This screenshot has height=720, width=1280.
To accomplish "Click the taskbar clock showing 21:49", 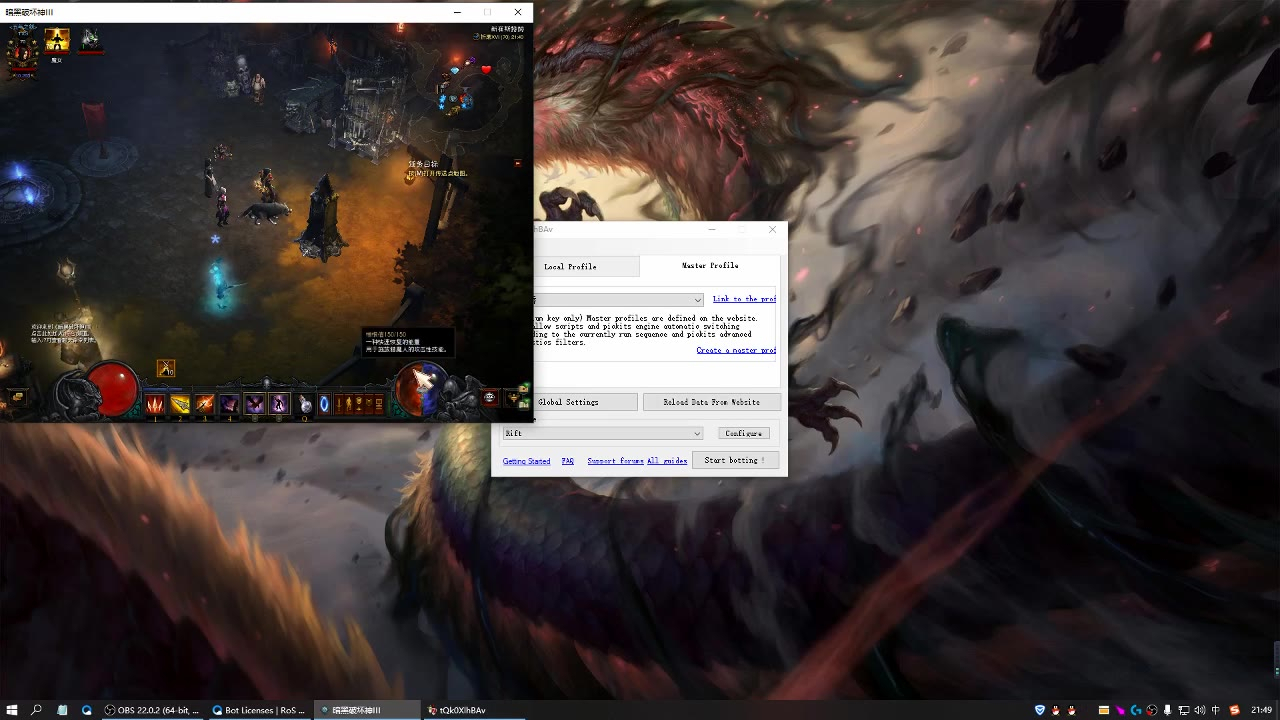I will [1261, 710].
